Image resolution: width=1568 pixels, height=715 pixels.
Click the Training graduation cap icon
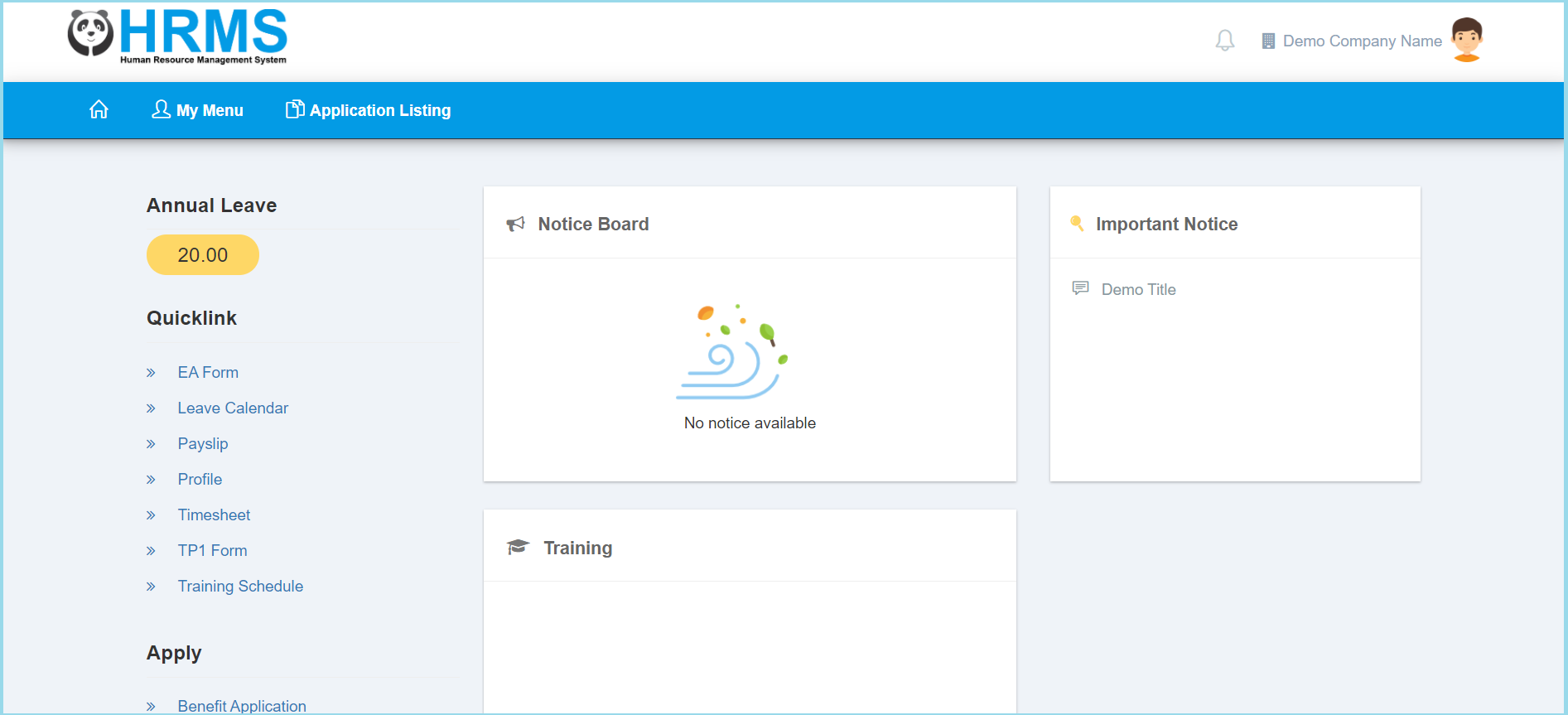click(518, 547)
